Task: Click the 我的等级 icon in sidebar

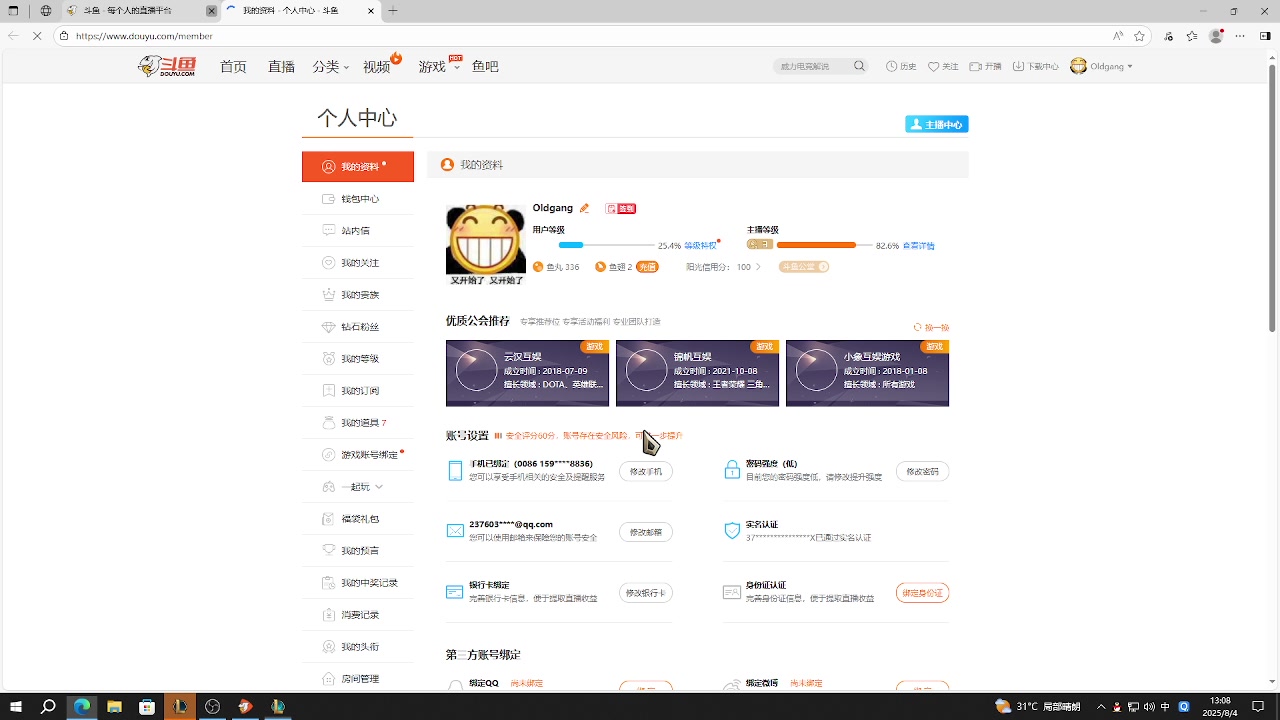Action: point(329,358)
